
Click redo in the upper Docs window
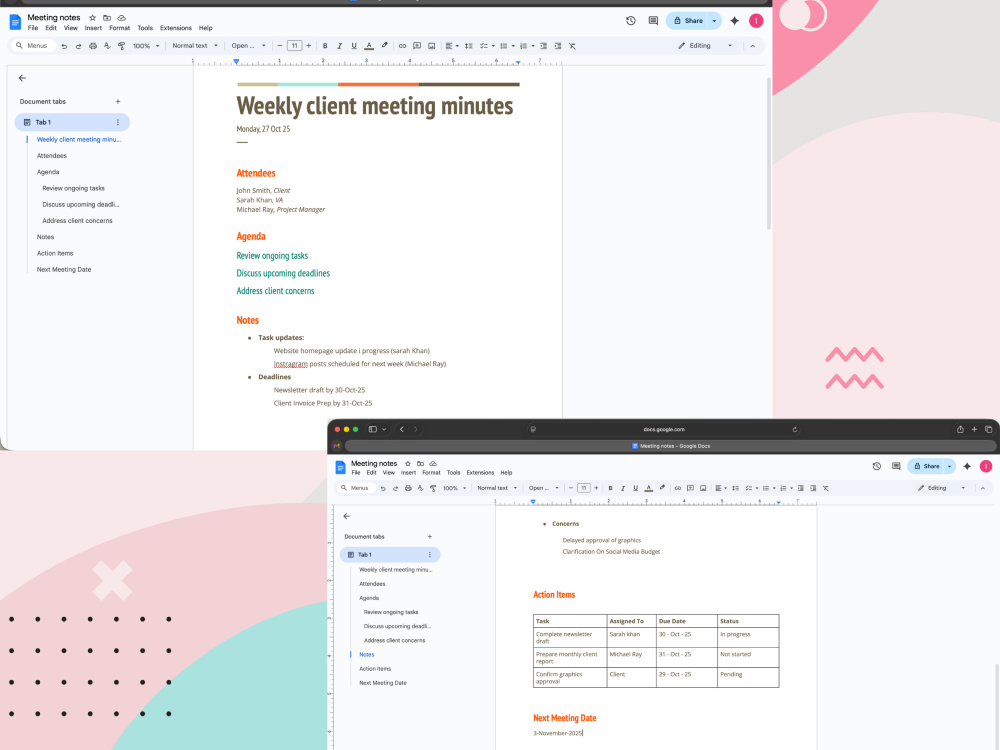coord(78,46)
